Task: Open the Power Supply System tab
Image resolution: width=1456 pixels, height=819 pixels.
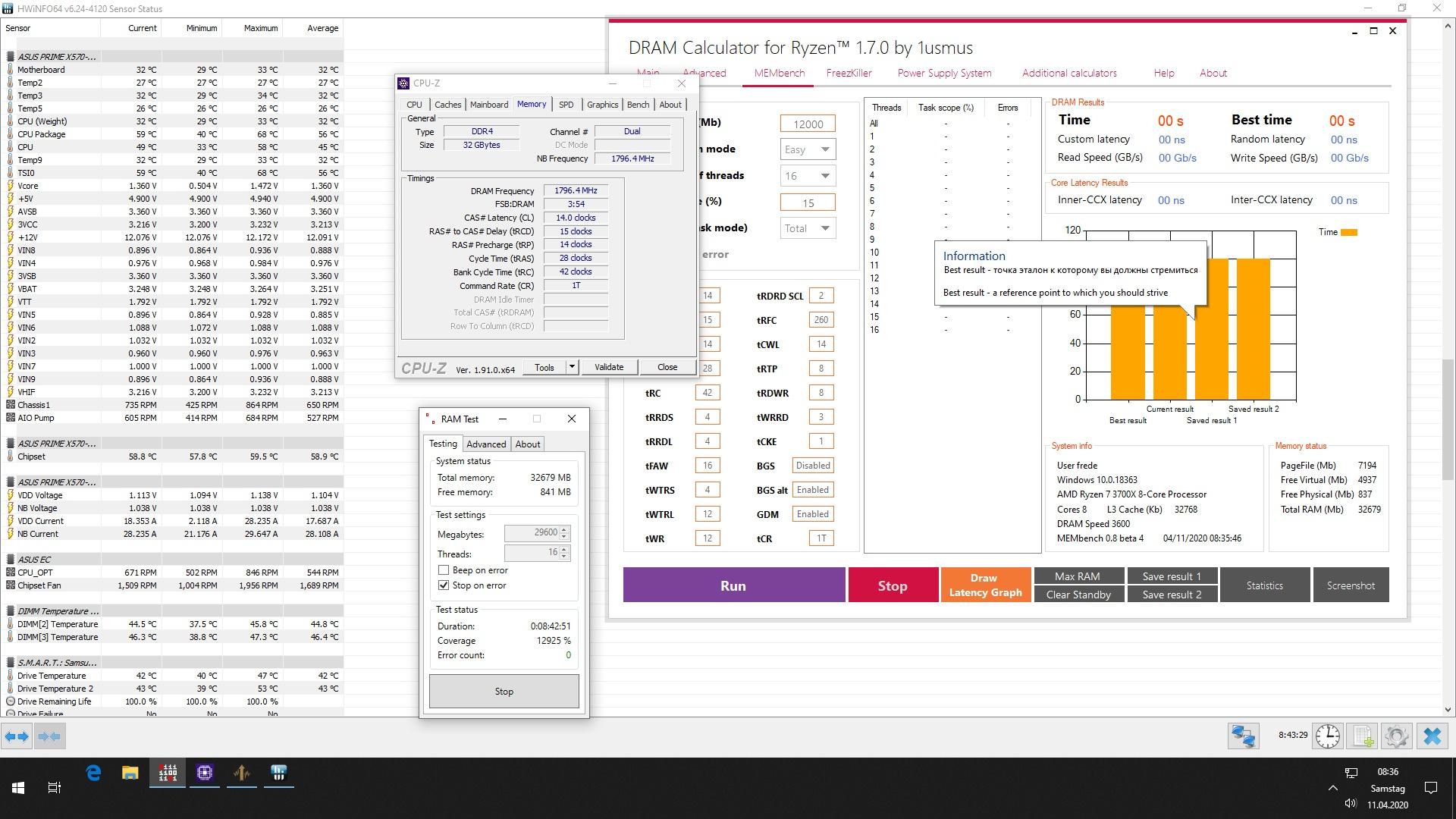Action: [x=944, y=74]
